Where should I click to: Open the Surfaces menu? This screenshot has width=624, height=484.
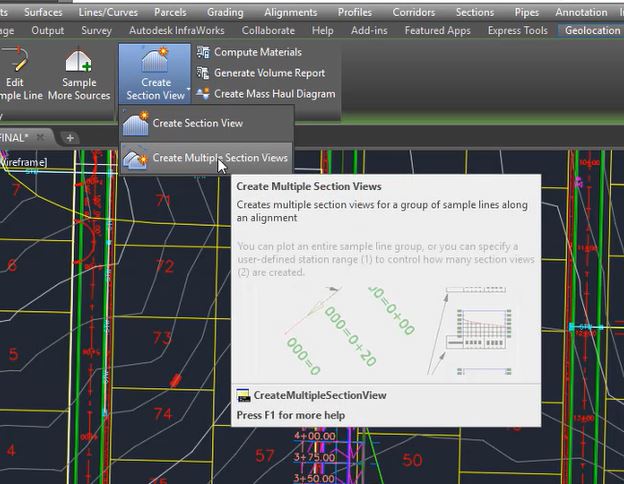tap(43, 12)
